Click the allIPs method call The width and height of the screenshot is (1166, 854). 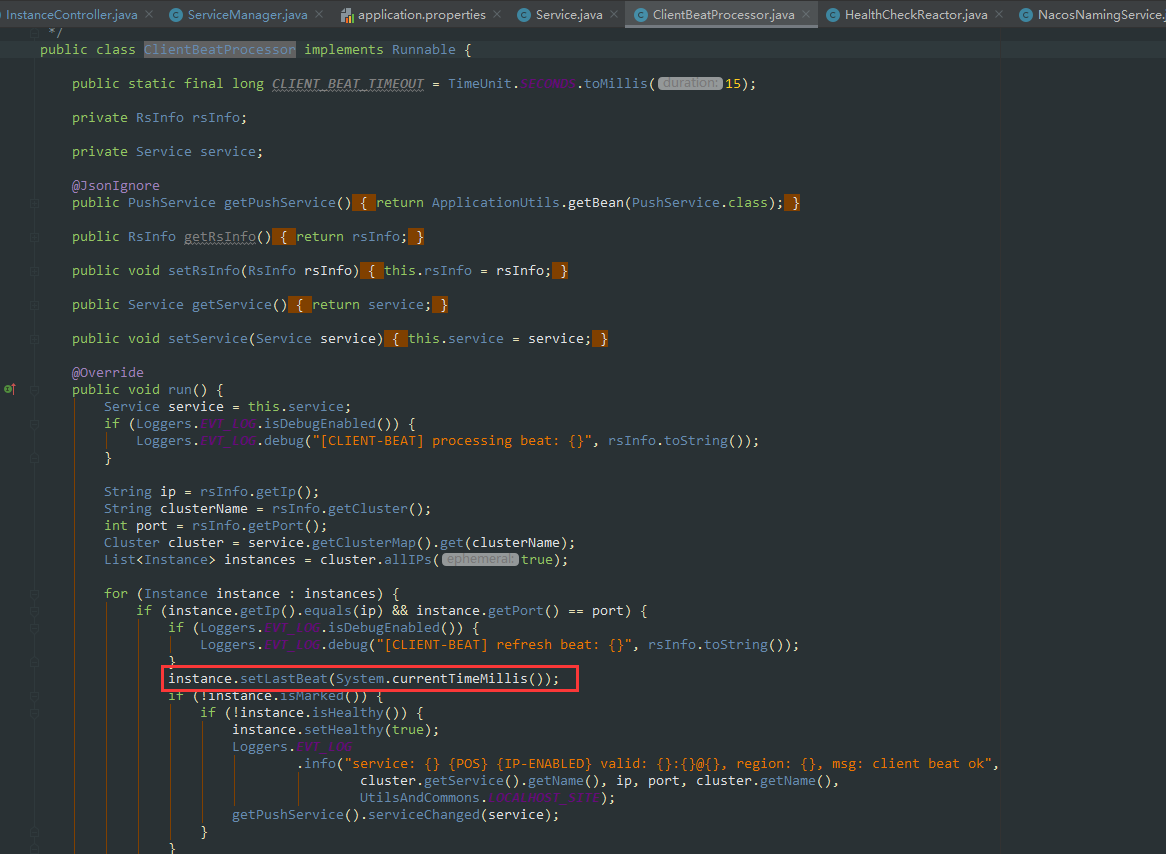[408, 559]
